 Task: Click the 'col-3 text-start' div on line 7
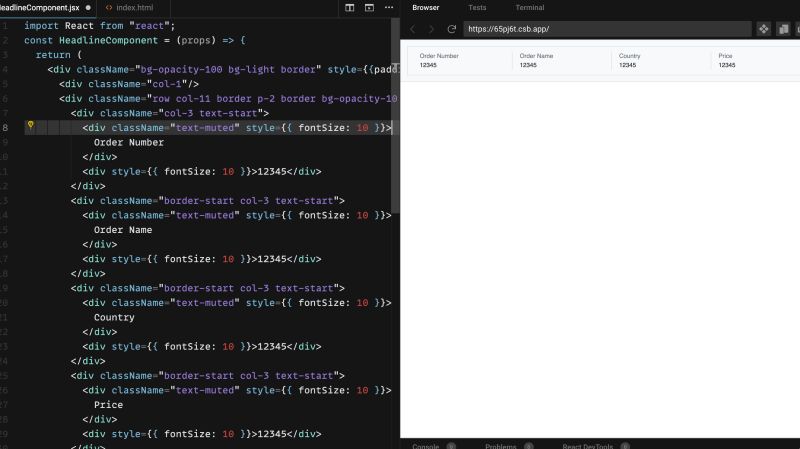[170, 113]
